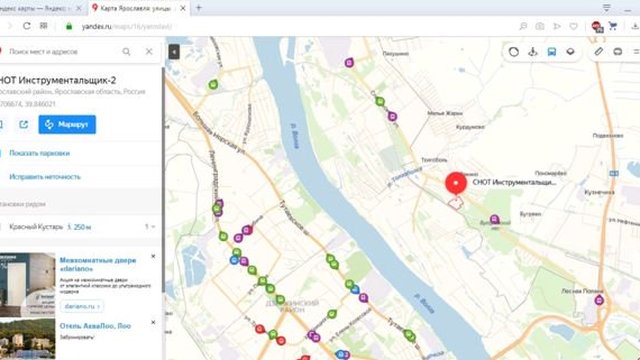Open the red adblocker extension icon
The width and height of the screenshot is (640, 360).
597,27
